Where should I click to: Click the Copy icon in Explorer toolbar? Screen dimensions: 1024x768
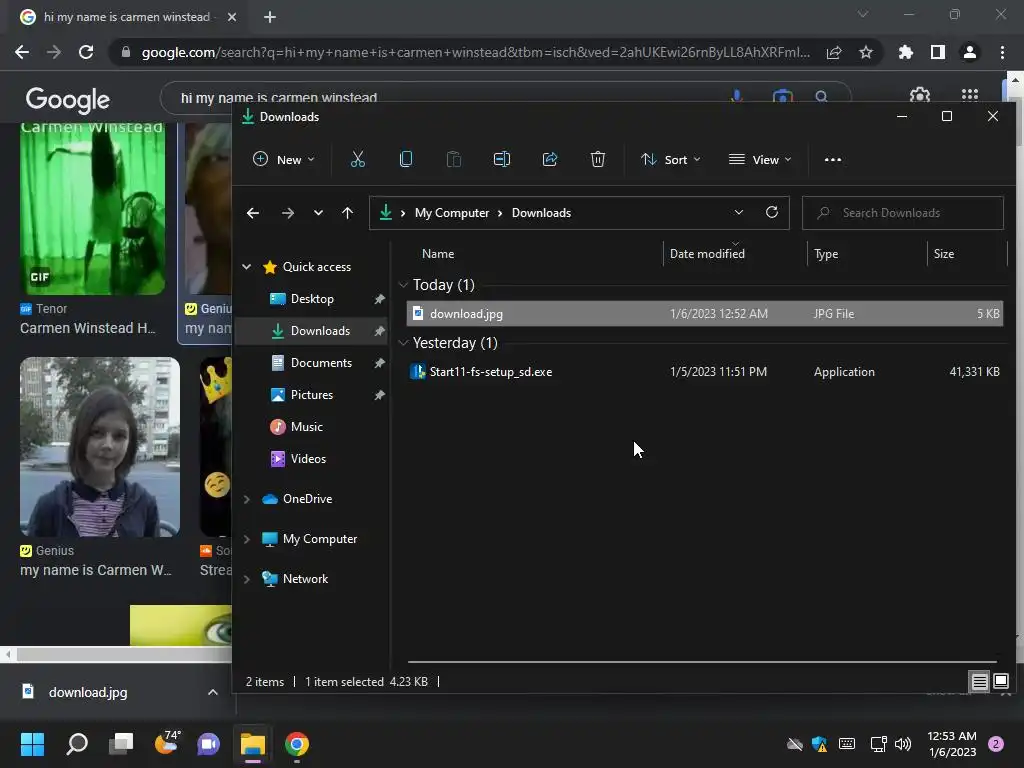point(406,159)
